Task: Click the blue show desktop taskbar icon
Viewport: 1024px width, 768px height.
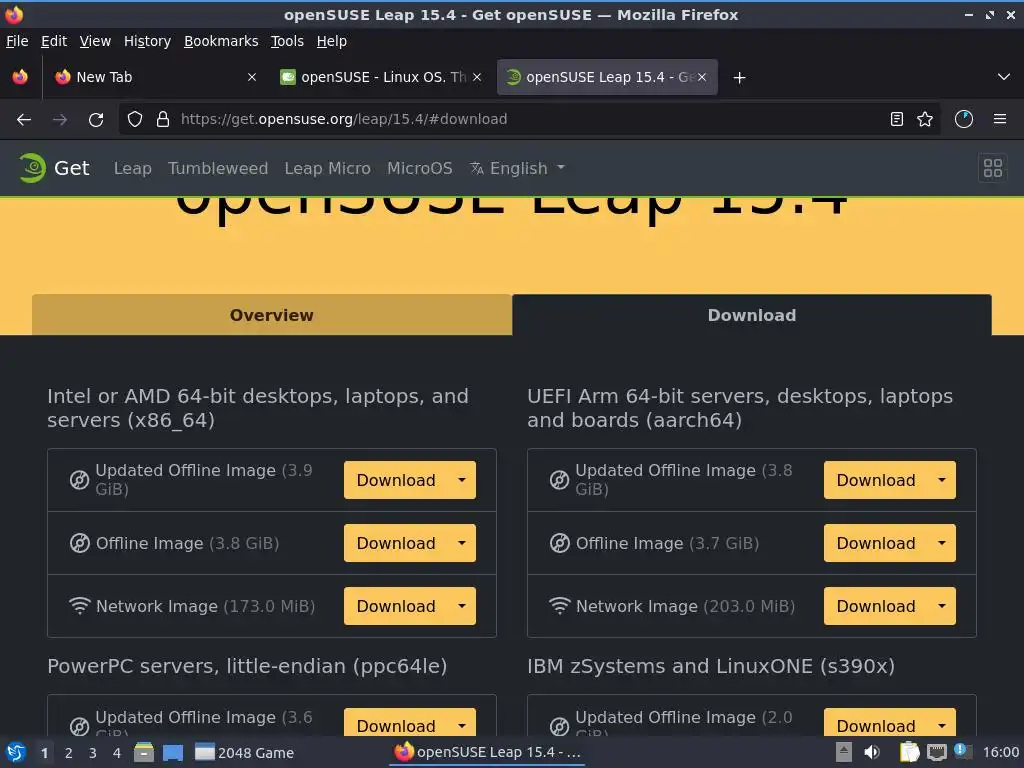Action: click(x=173, y=753)
